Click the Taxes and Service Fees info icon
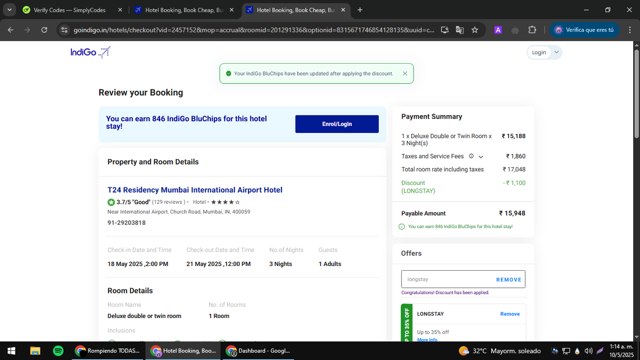This screenshot has width=640, height=360. pos(471,156)
